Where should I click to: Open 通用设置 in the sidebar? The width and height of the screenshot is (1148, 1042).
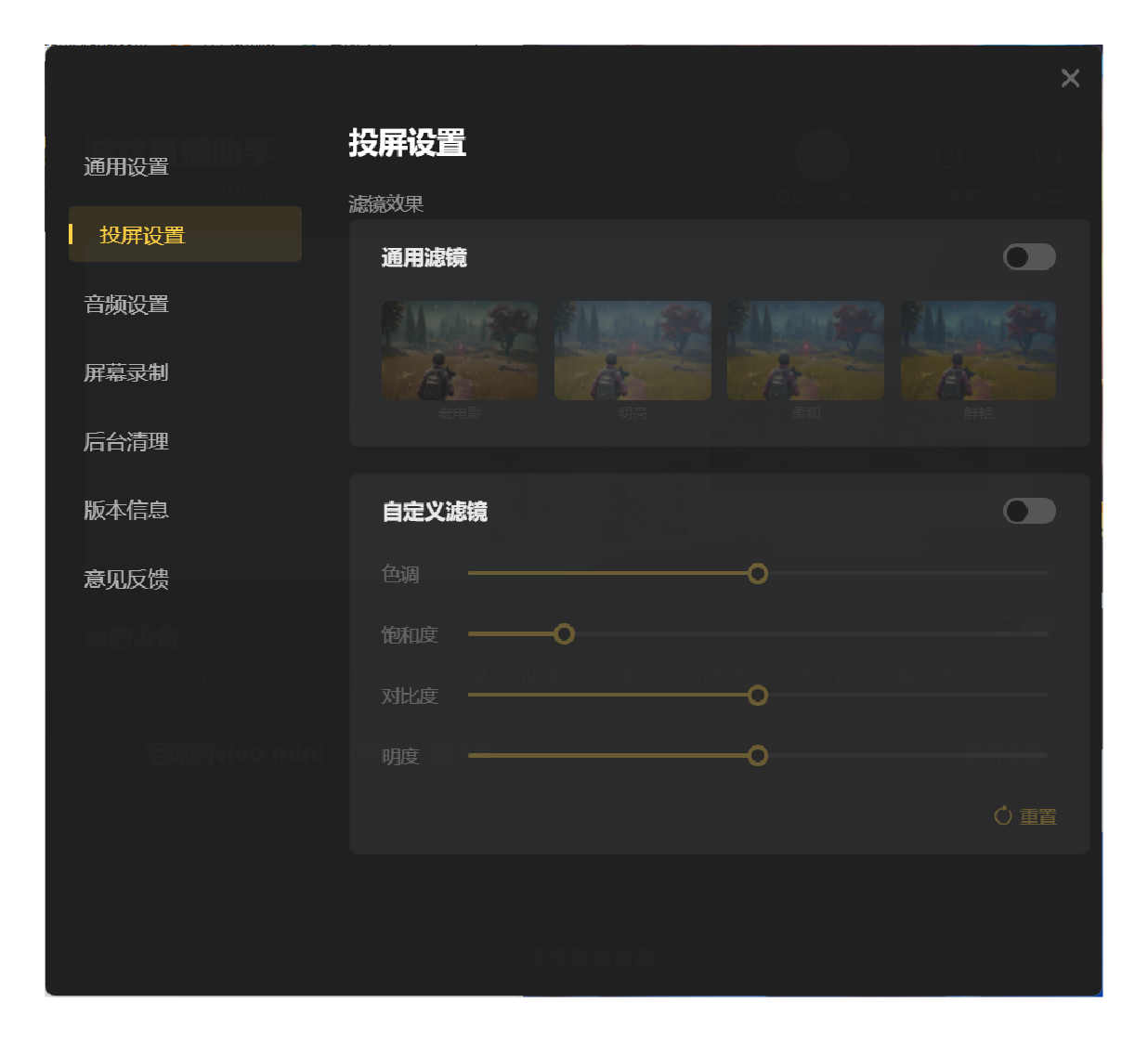126,167
